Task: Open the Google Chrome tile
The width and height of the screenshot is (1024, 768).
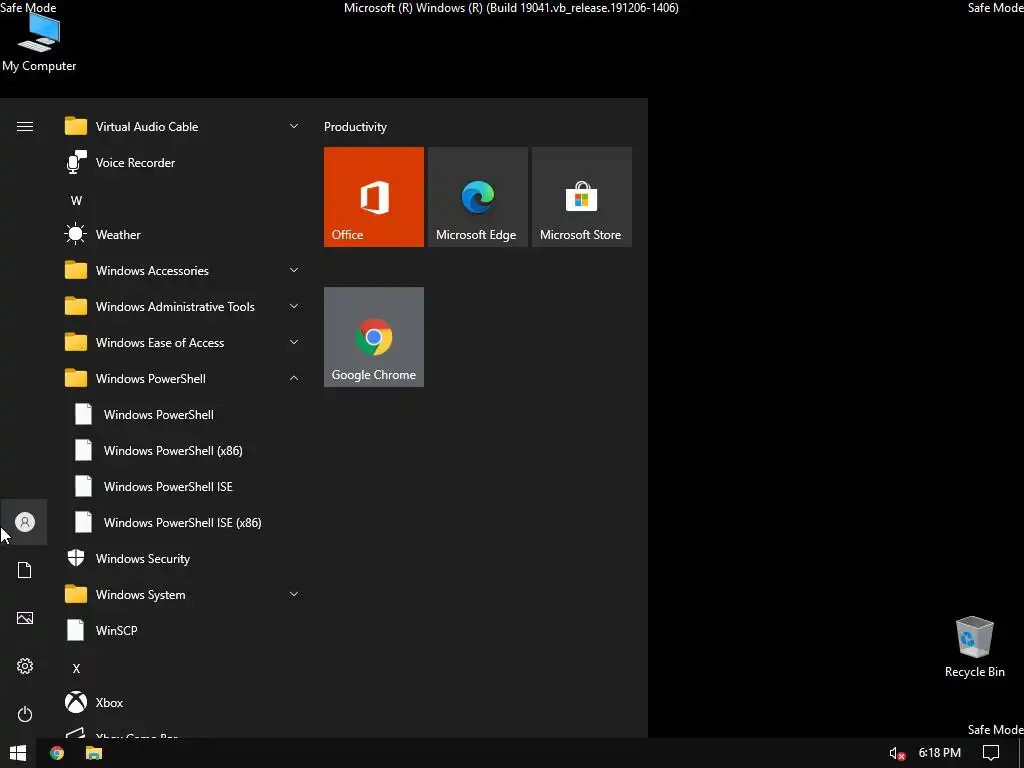Action: [x=374, y=337]
